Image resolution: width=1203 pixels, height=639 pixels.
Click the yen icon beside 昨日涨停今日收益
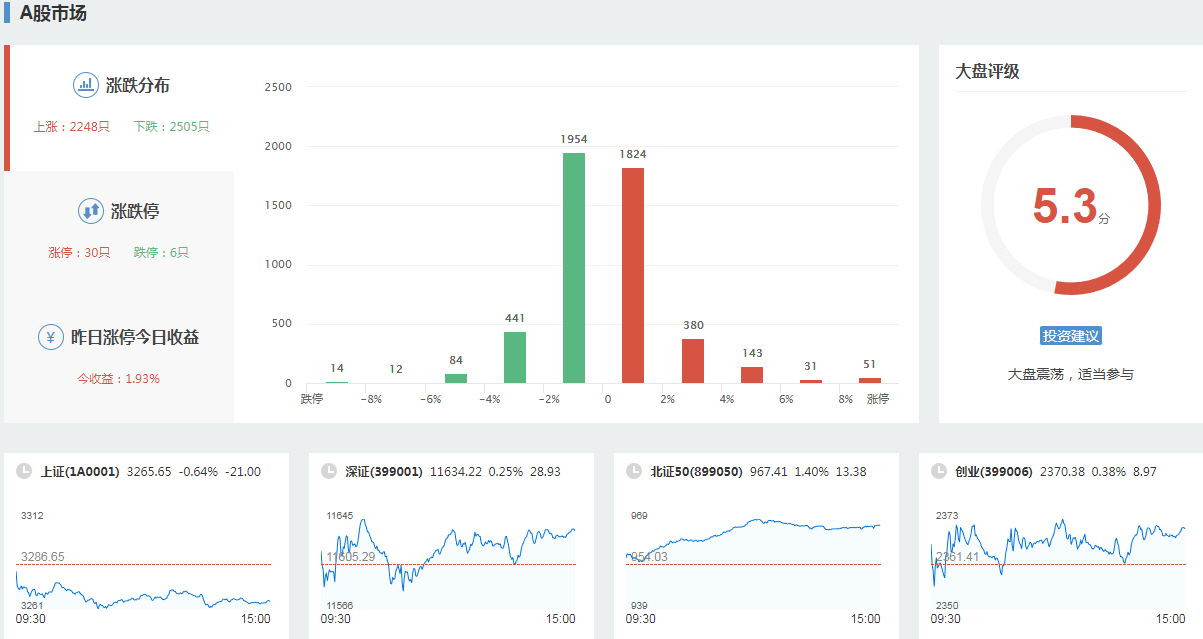51,337
